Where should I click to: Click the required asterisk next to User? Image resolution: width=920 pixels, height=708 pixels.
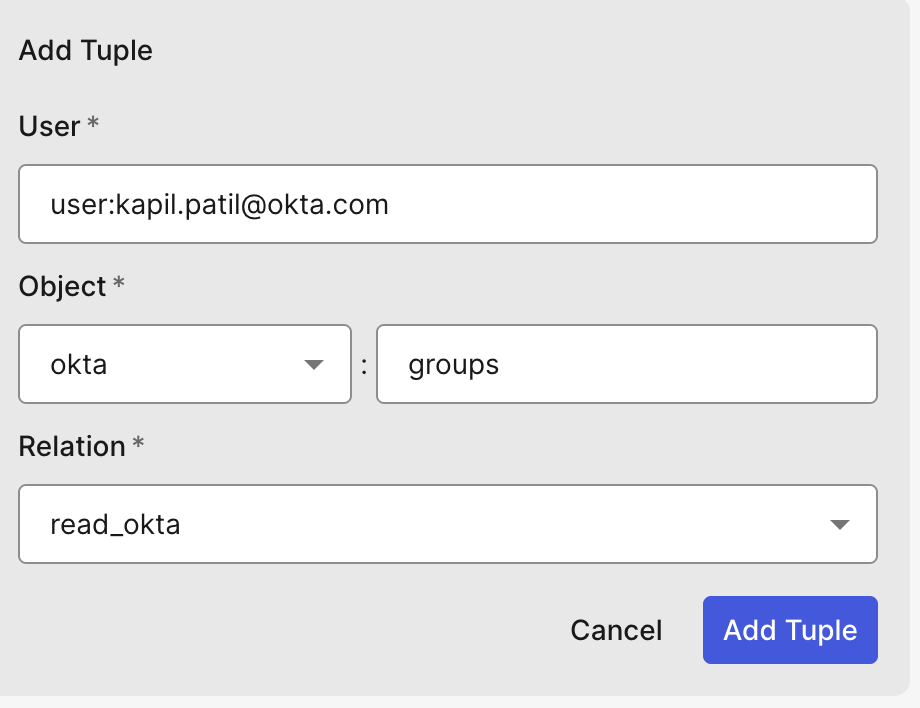[x=93, y=124]
